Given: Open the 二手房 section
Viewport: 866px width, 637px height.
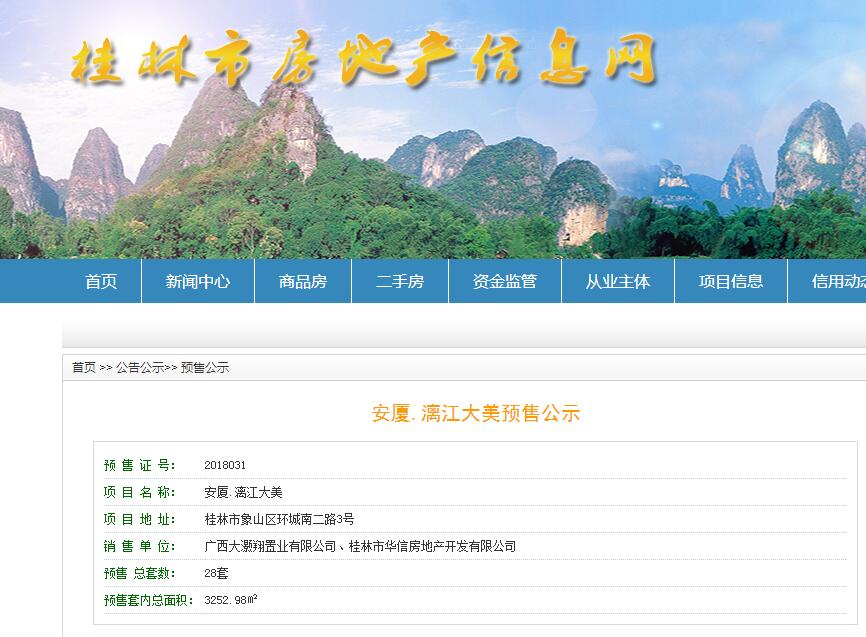Looking at the screenshot, I should pyautogui.click(x=400, y=281).
